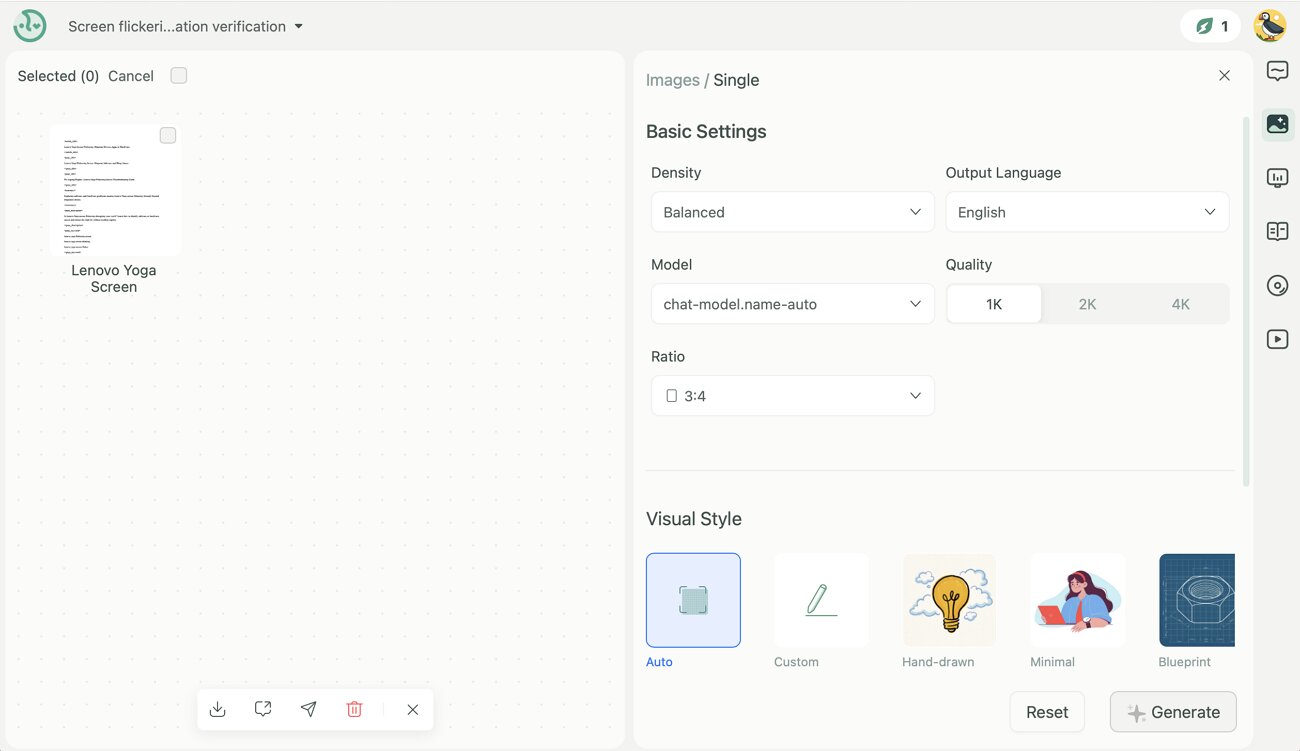Select the image generation sidebar icon
1300x751 pixels.
coord(1277,124)
